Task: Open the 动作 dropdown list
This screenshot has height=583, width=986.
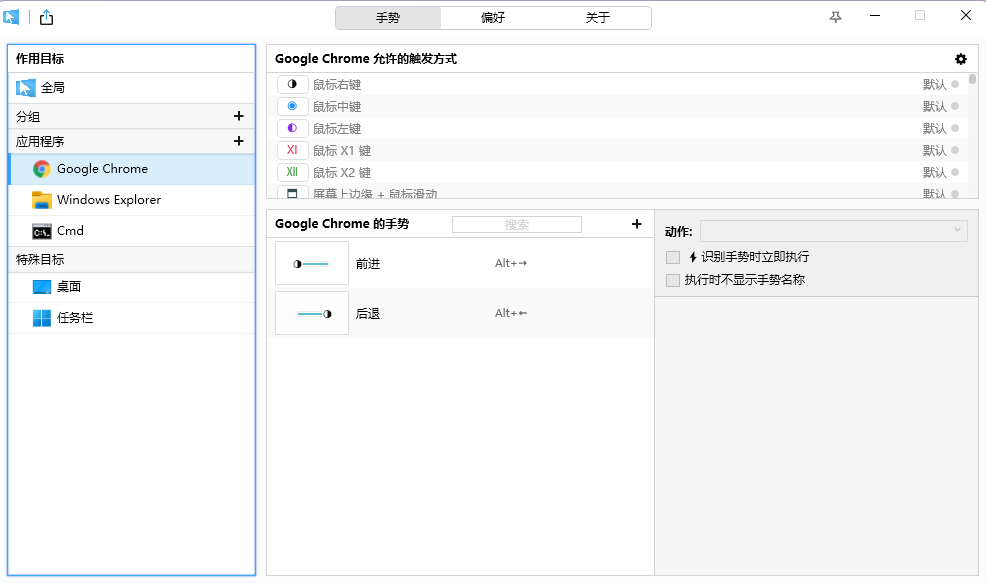Action: [x=833, y=231]
